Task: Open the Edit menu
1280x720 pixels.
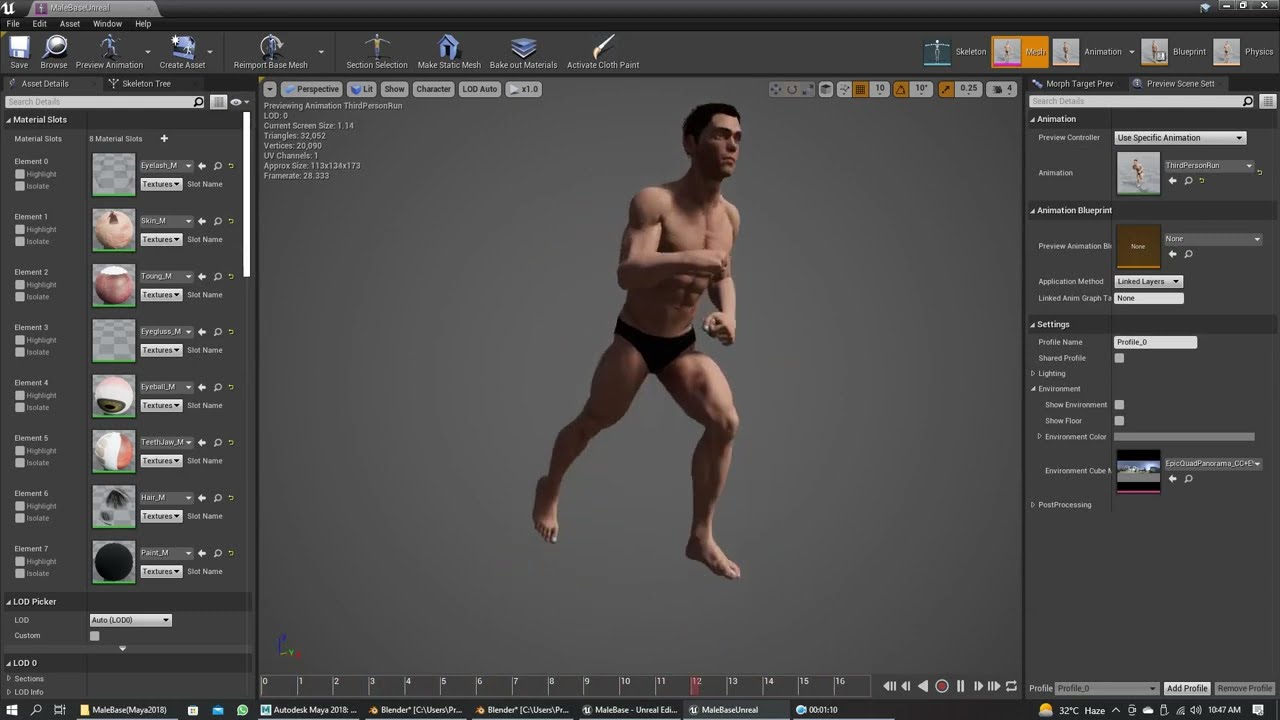Action: [40, 24]
